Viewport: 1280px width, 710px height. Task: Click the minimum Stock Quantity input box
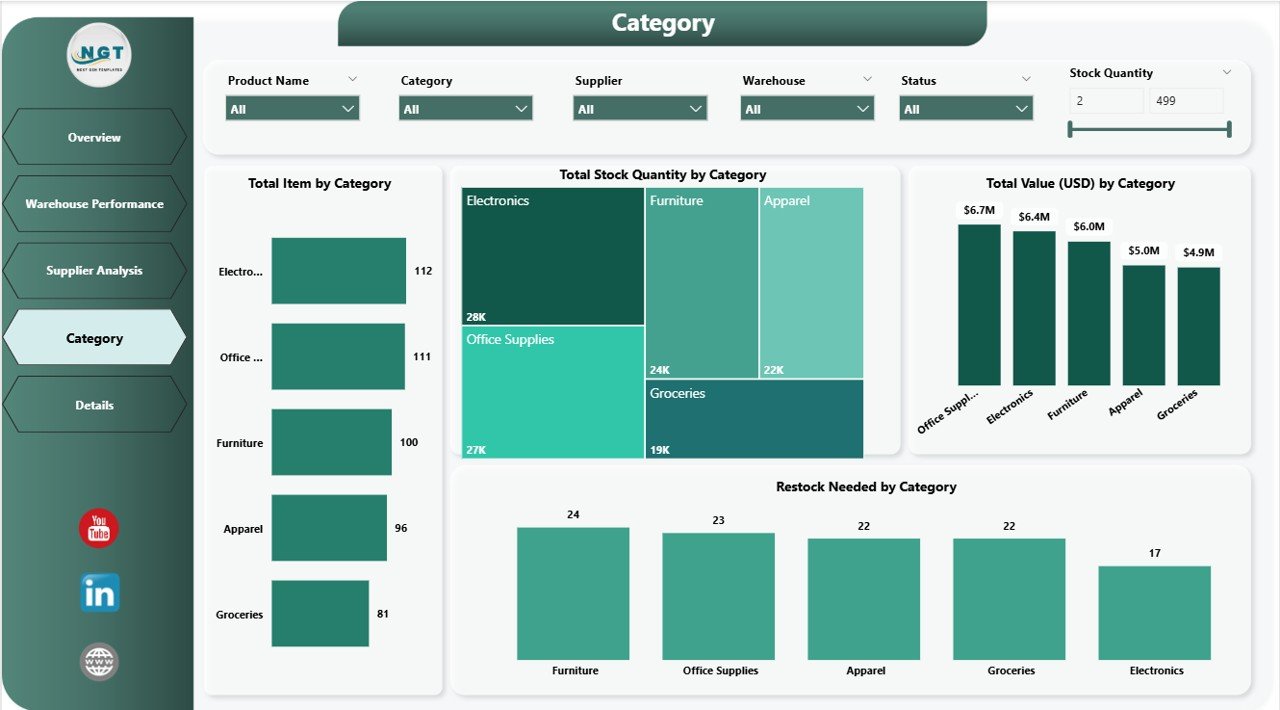[1106, 101]
